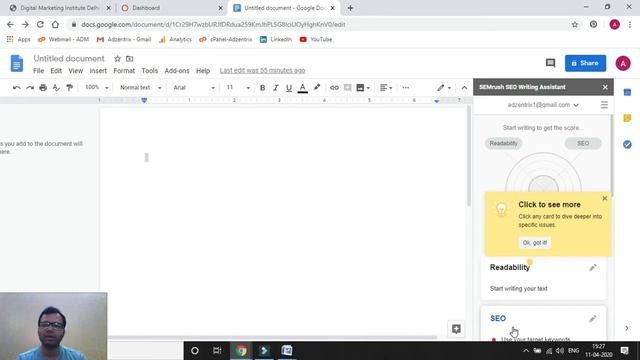Open the View menu
The height and width of the screenshot is (360, 640).
click(x=76, y=71)
